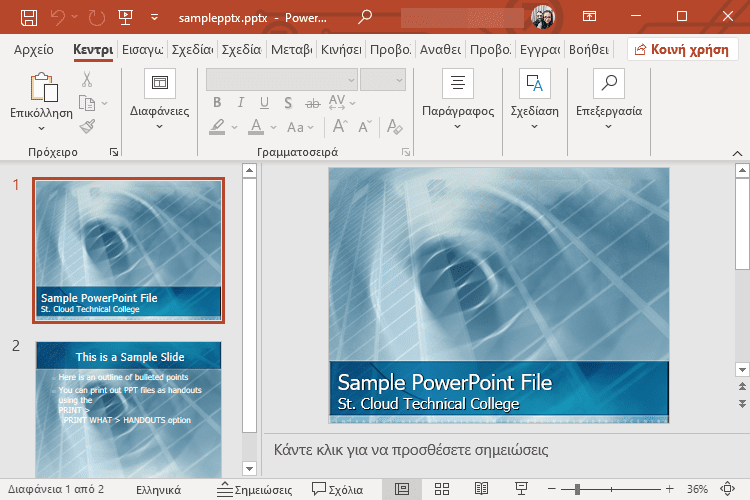Switch to Normal view icon
The height and width of the screenshot is (500, 750).
(402, 489)
